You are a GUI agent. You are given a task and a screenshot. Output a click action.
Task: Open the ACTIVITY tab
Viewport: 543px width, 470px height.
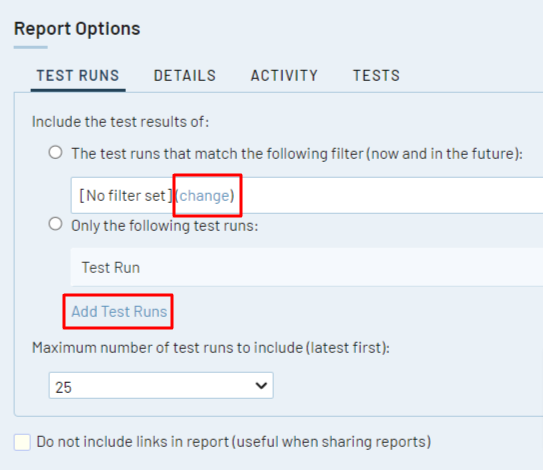tap(284, 76)
